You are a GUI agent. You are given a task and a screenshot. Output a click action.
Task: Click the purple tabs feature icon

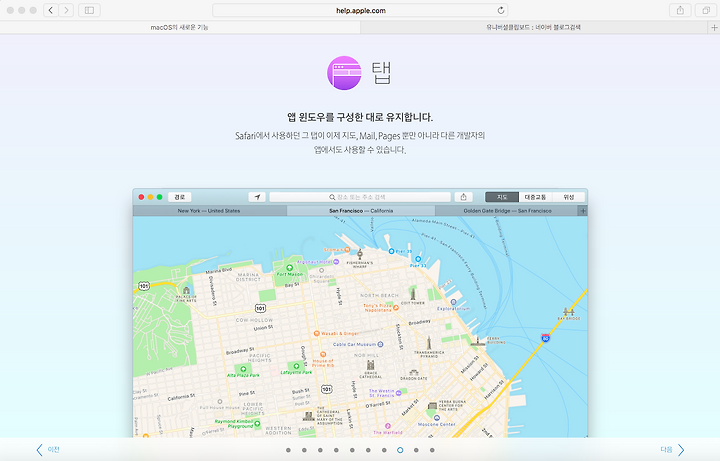[344, 73]
